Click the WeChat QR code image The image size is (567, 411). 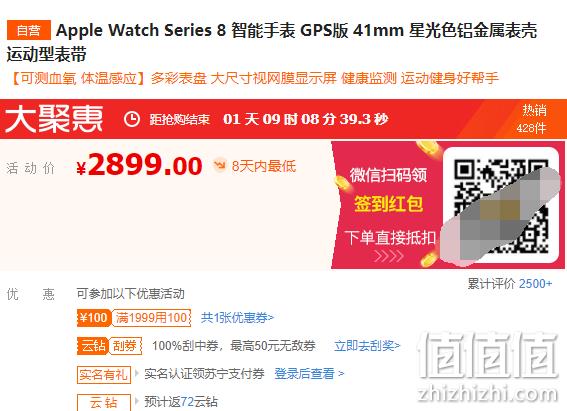click(x=501, y=205)
